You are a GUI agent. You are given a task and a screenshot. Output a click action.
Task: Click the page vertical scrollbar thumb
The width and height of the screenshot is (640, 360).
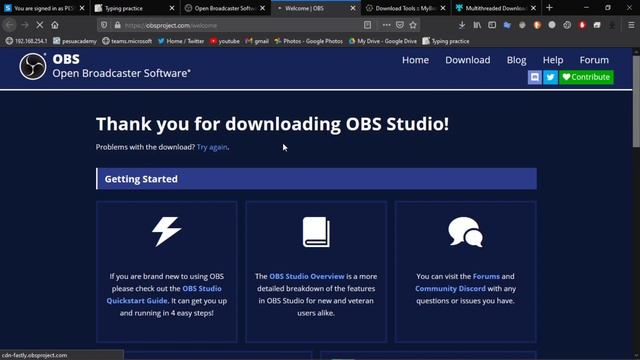click(636, 101)
